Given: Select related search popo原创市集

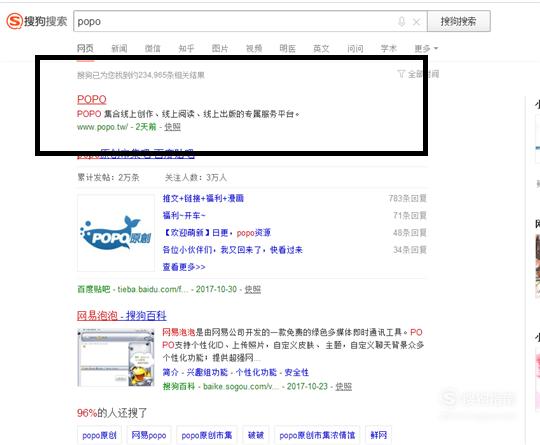Looking at the screenshot, I should (207, 435).
